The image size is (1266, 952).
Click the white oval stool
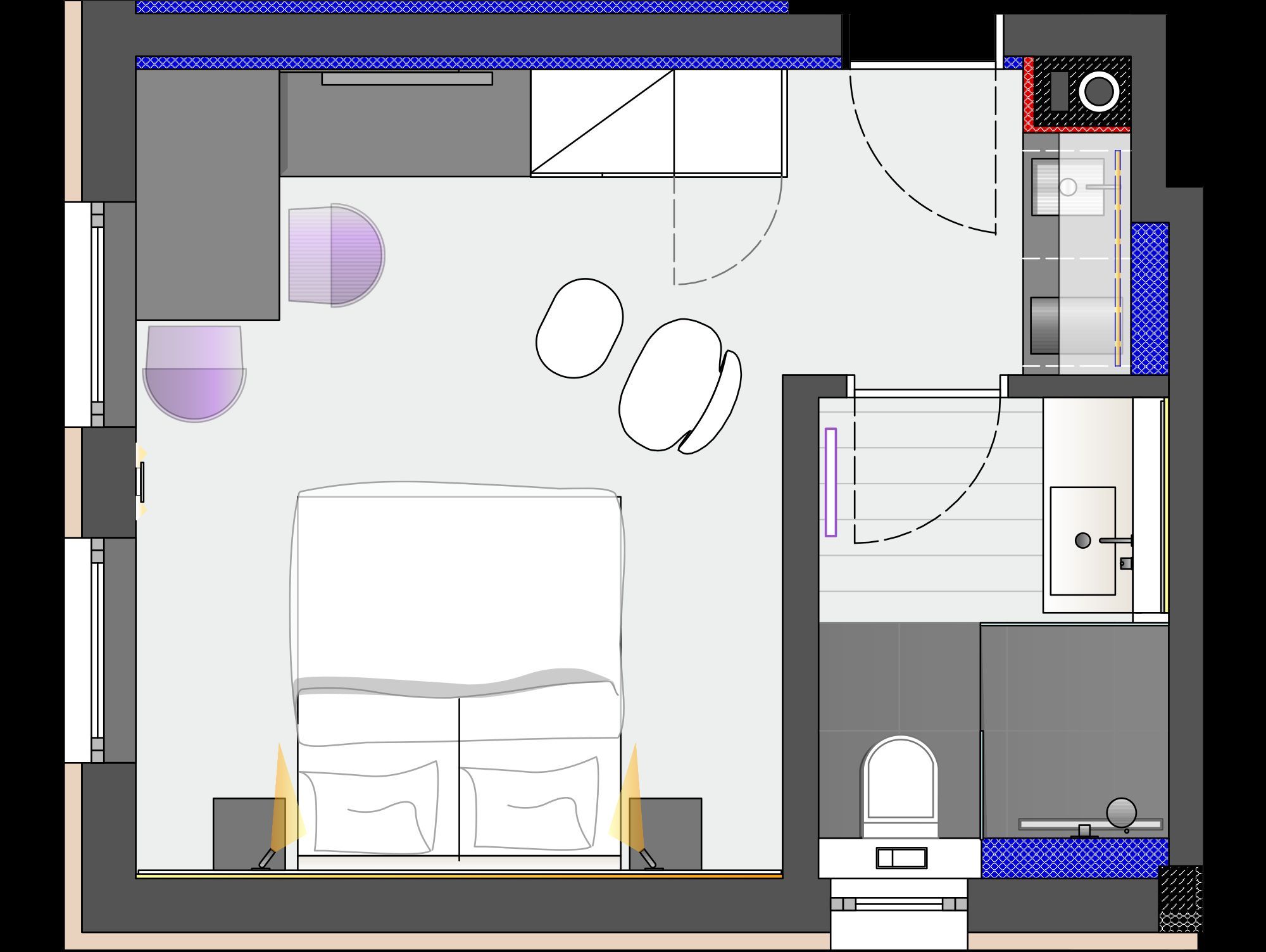tap(579, 328)
